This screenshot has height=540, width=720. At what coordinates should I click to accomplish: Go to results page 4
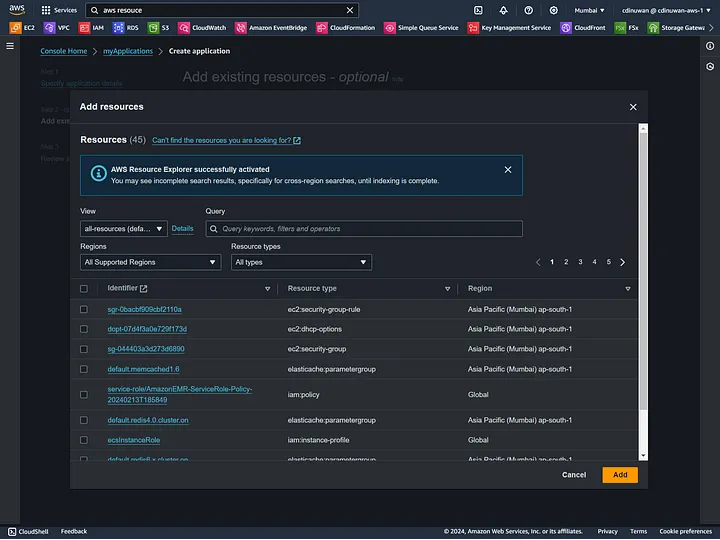click(x=595, y=262)
